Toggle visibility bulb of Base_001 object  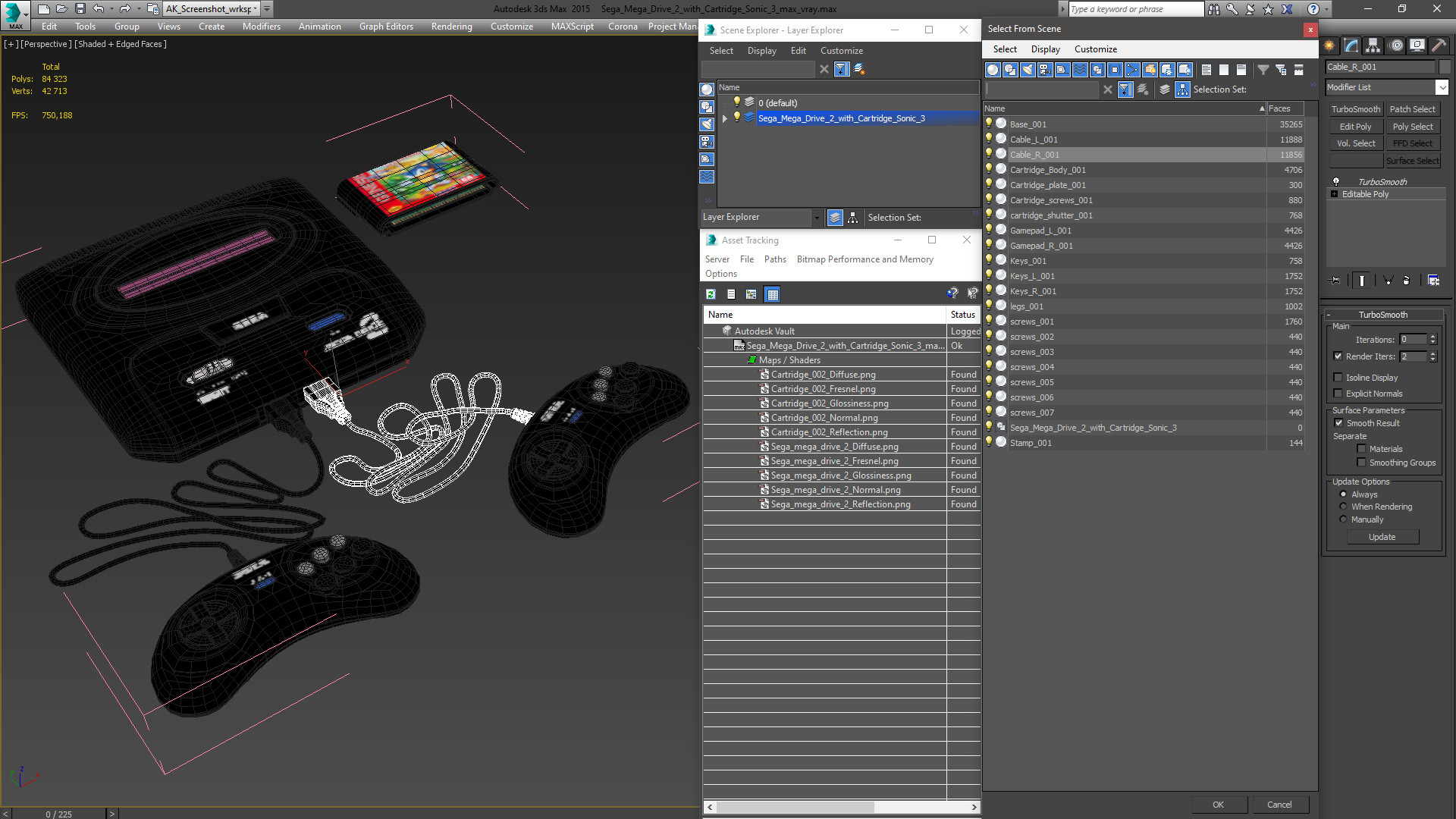pos(989,124)
